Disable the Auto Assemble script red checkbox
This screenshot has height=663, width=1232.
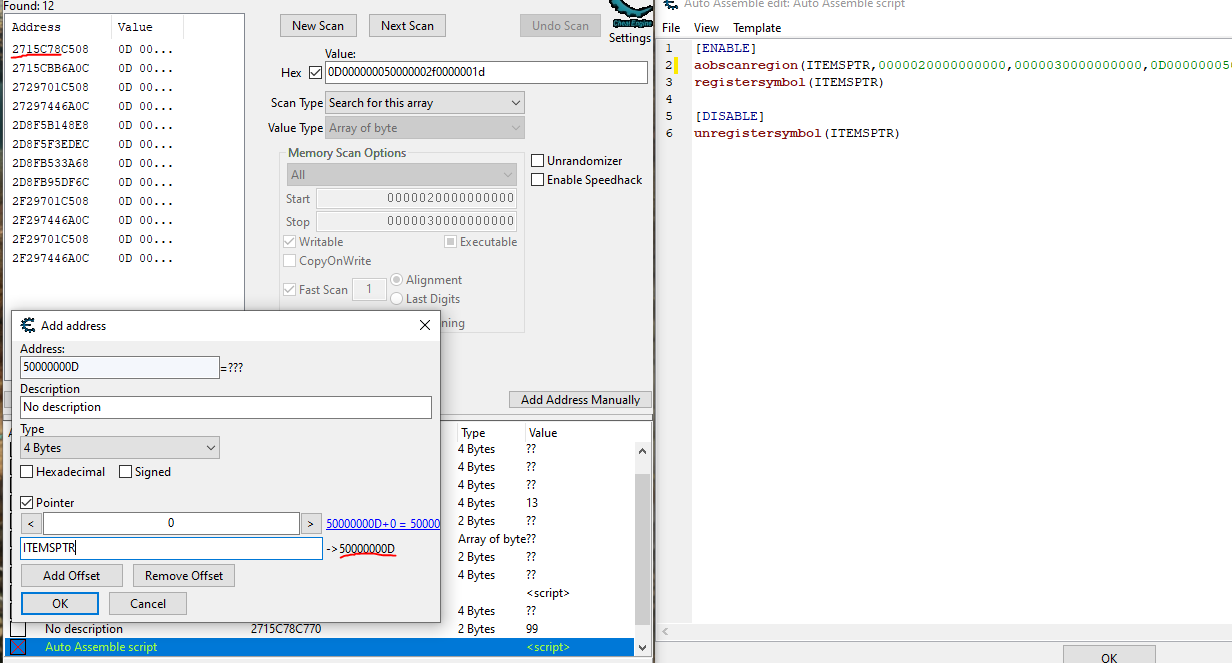pyautogui.click(x=18, y=647)
